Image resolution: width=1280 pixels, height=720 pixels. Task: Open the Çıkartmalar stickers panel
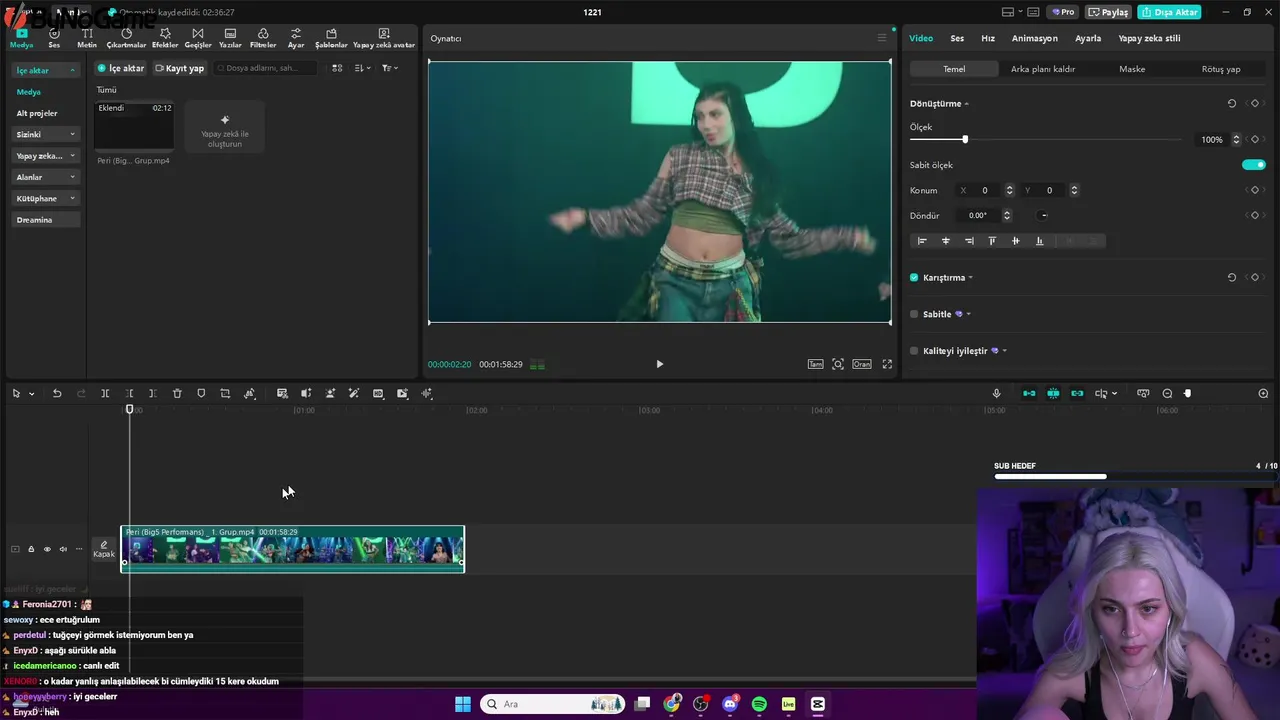click(x=126, y=38)
